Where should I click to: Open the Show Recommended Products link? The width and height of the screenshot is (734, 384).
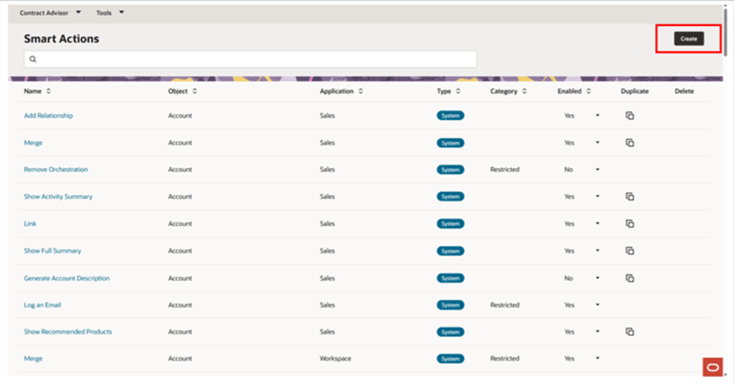pyautogui.click(x=68, y=332)
